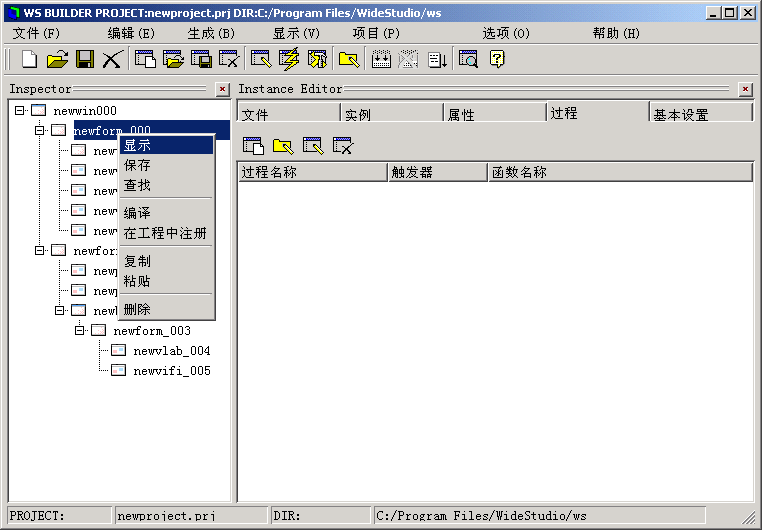762x530 pixels.
Task: Click the new procedure icon in Instance Editor
Action: point(253,146)
